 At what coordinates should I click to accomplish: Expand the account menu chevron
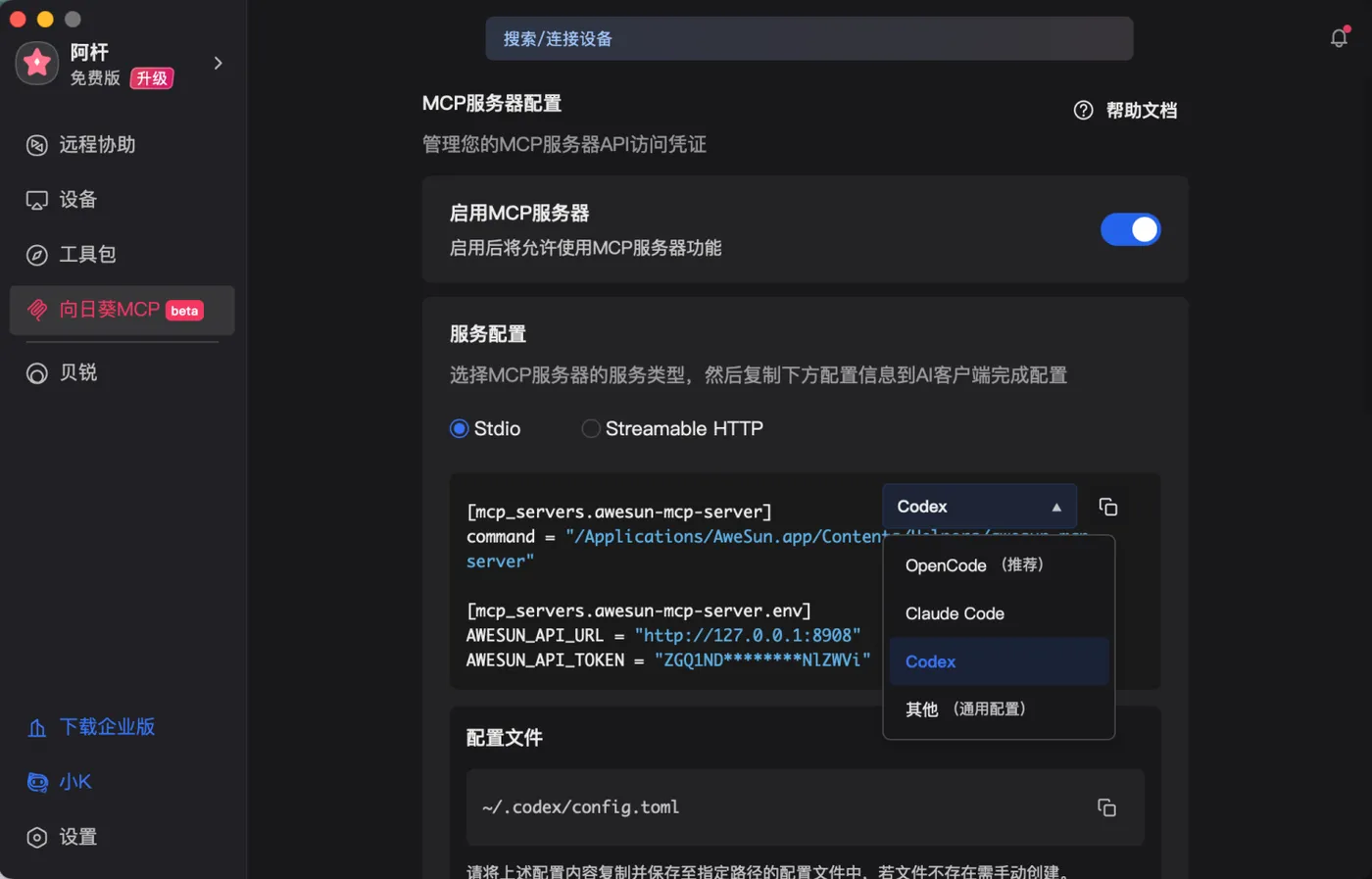click(x=219, y=64)
